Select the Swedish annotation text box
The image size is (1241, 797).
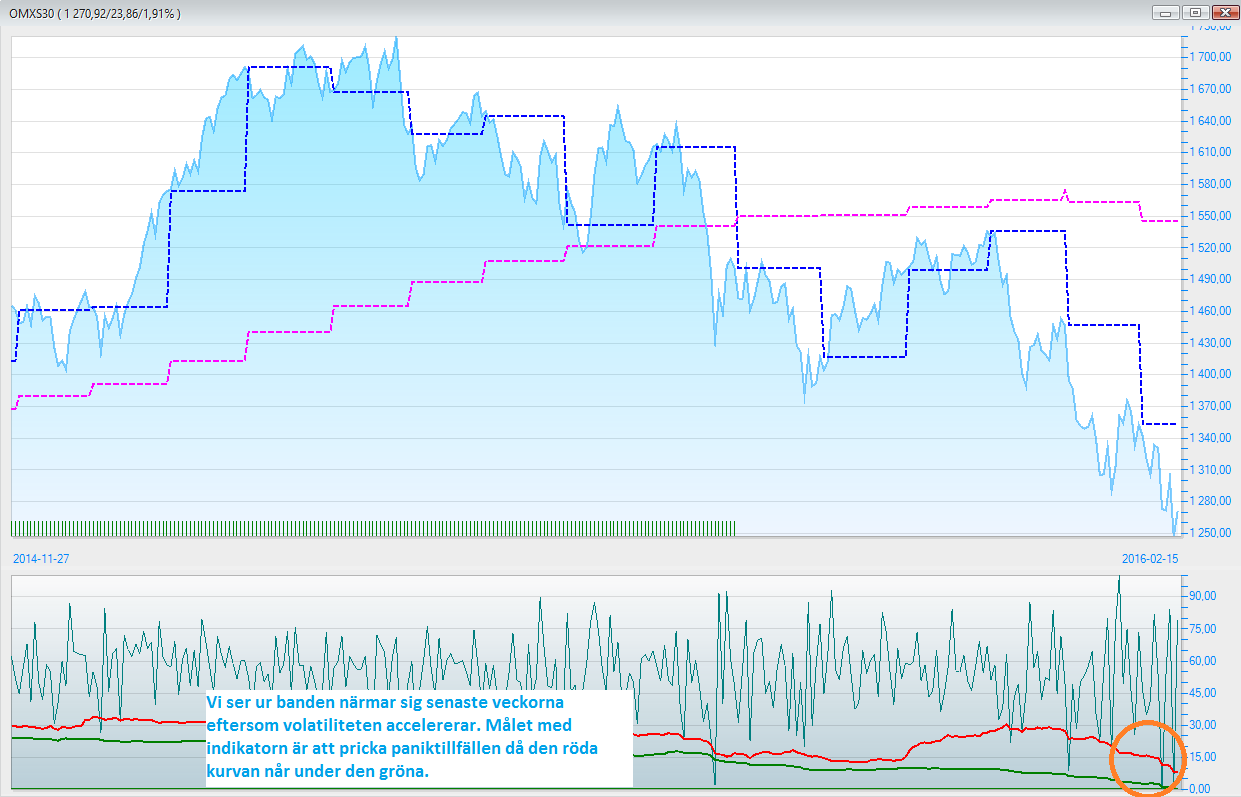tap(418, 738)
